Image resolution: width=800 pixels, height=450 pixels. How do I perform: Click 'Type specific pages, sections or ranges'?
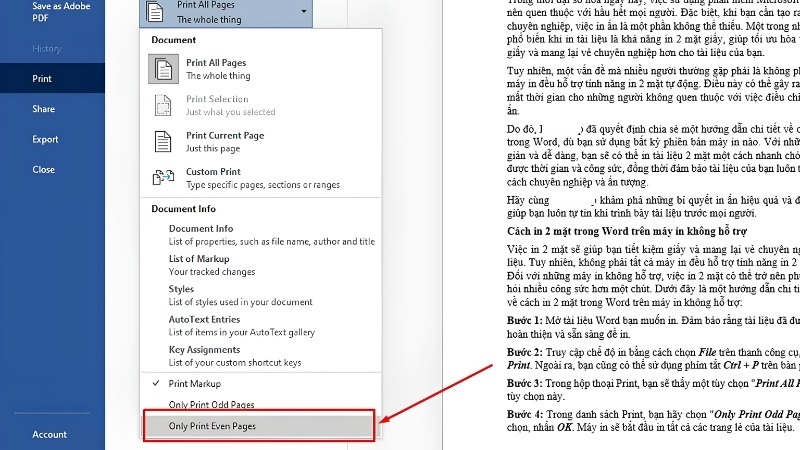(263, 185)
